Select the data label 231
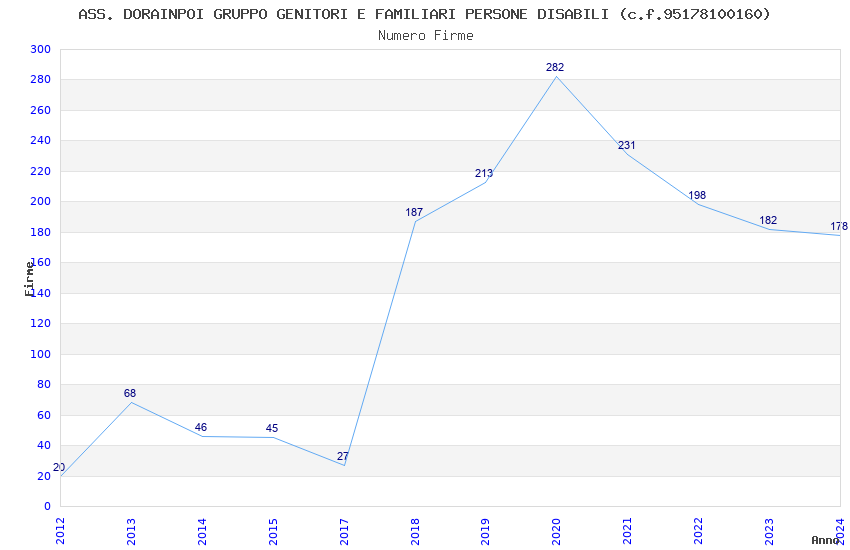This screenshot has height=550, width=850. tap(627, 145)
